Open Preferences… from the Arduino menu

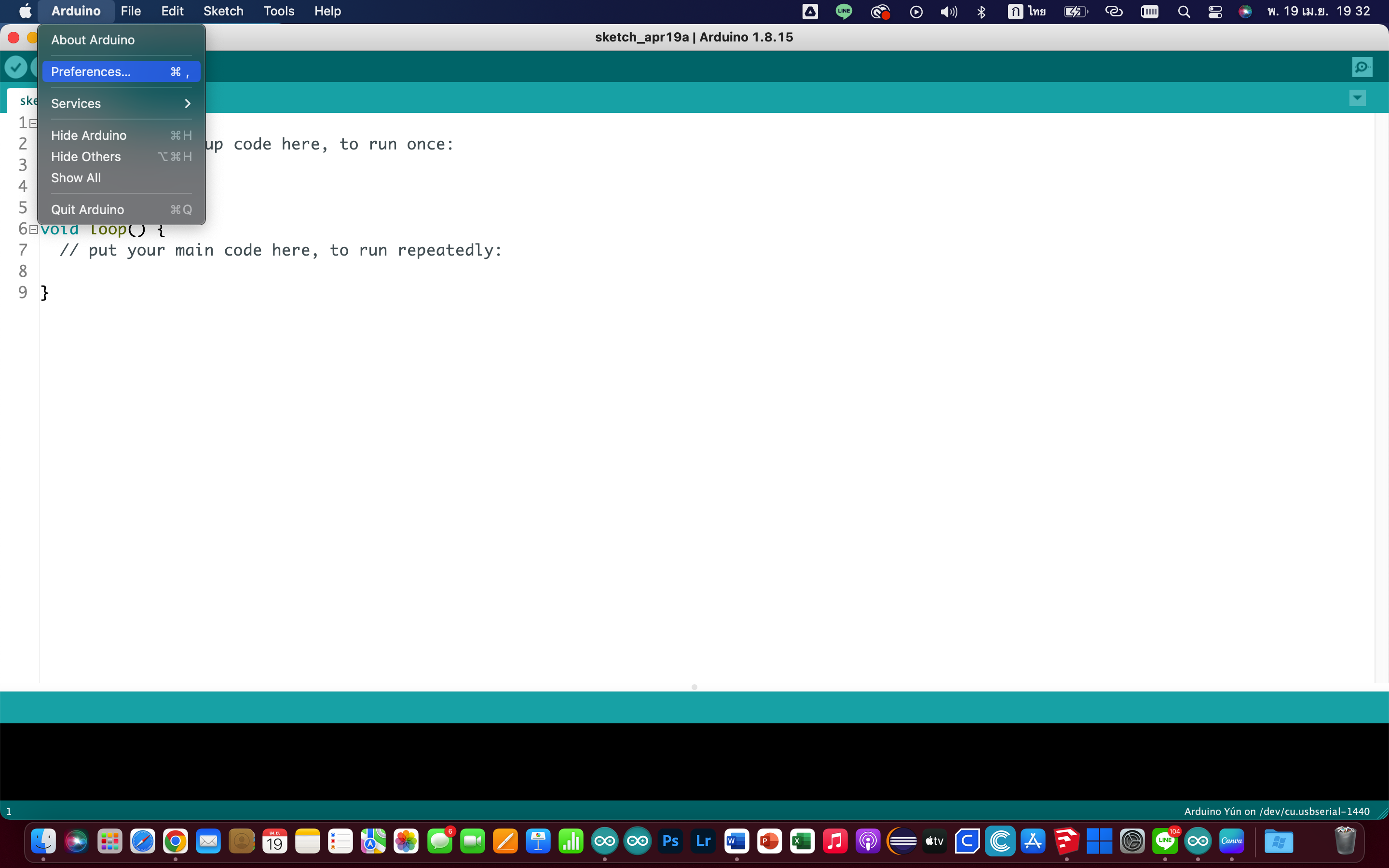(x=122, y=72)
